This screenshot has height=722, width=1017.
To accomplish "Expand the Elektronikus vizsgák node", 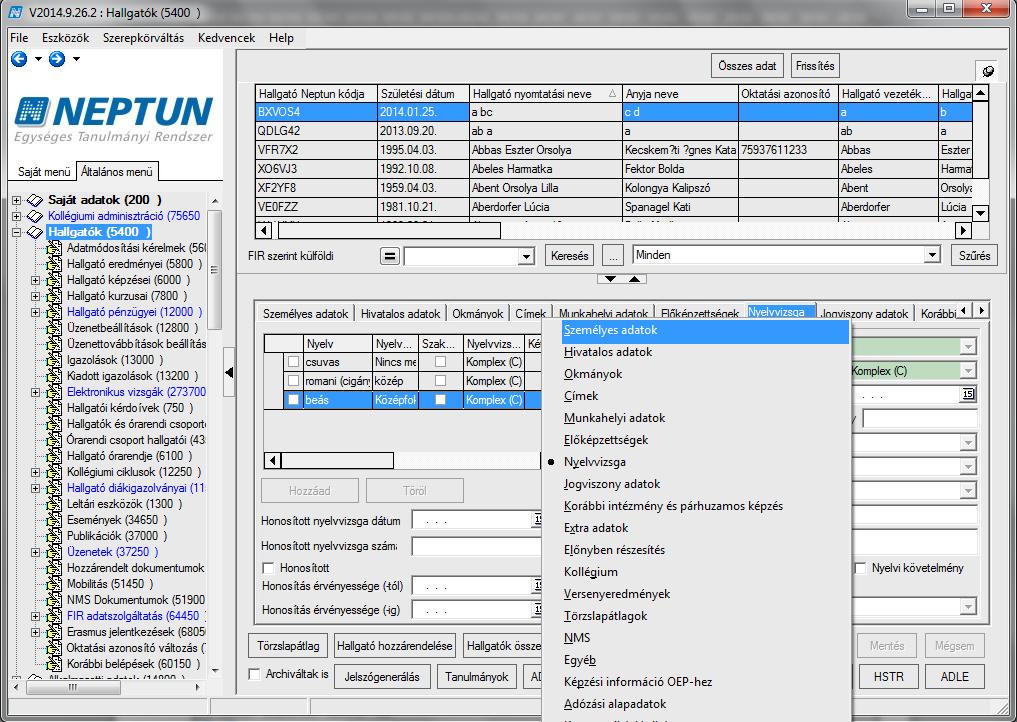I will pyautogui.click(x=36, y=392).
